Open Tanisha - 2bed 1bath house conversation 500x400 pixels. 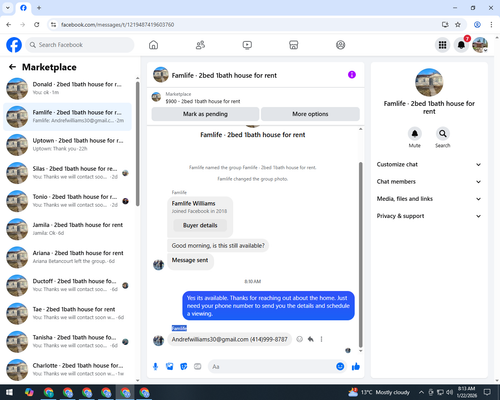68,342
